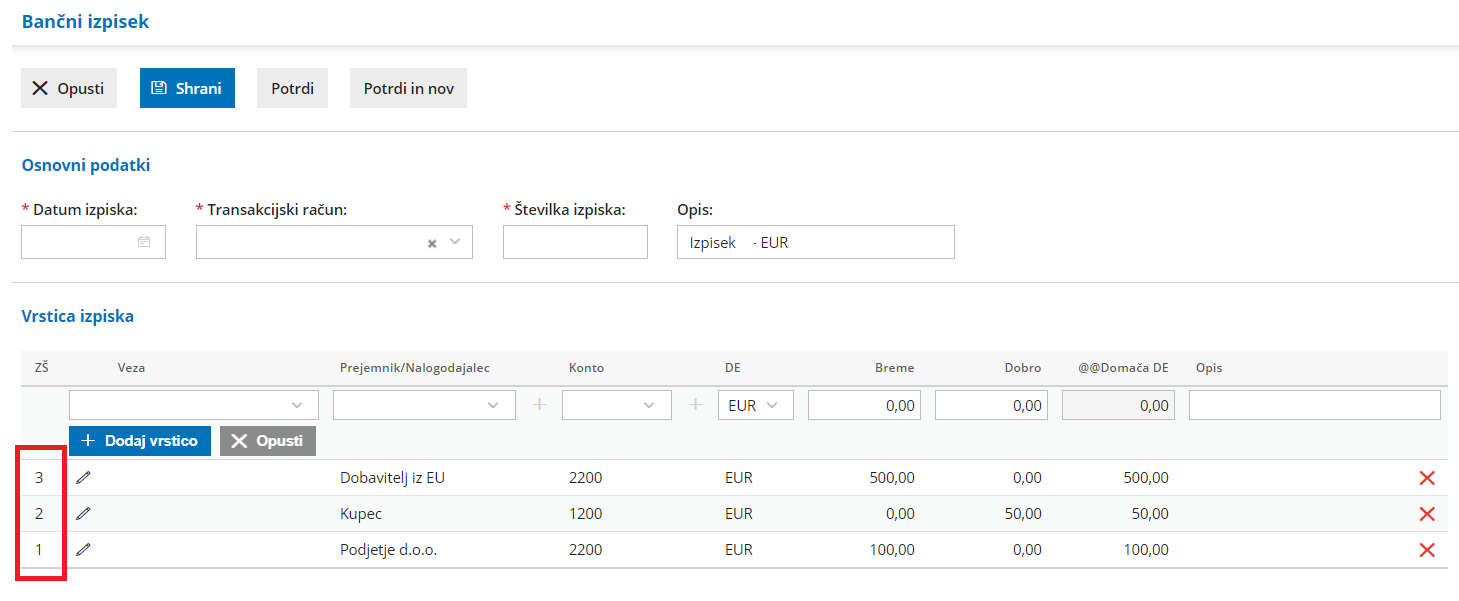The height and width of the screenshot is (601, 1459).
Task: Click the Veza column header
Action: coord(131,368)
